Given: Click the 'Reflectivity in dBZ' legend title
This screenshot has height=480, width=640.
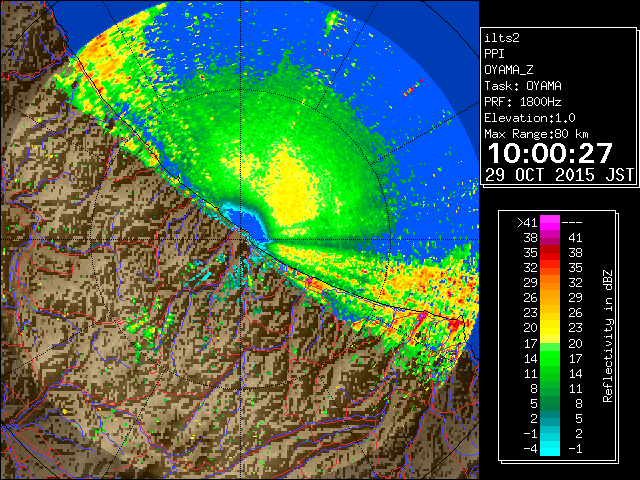Looking at the screenshot, I should tap(608, 336).
